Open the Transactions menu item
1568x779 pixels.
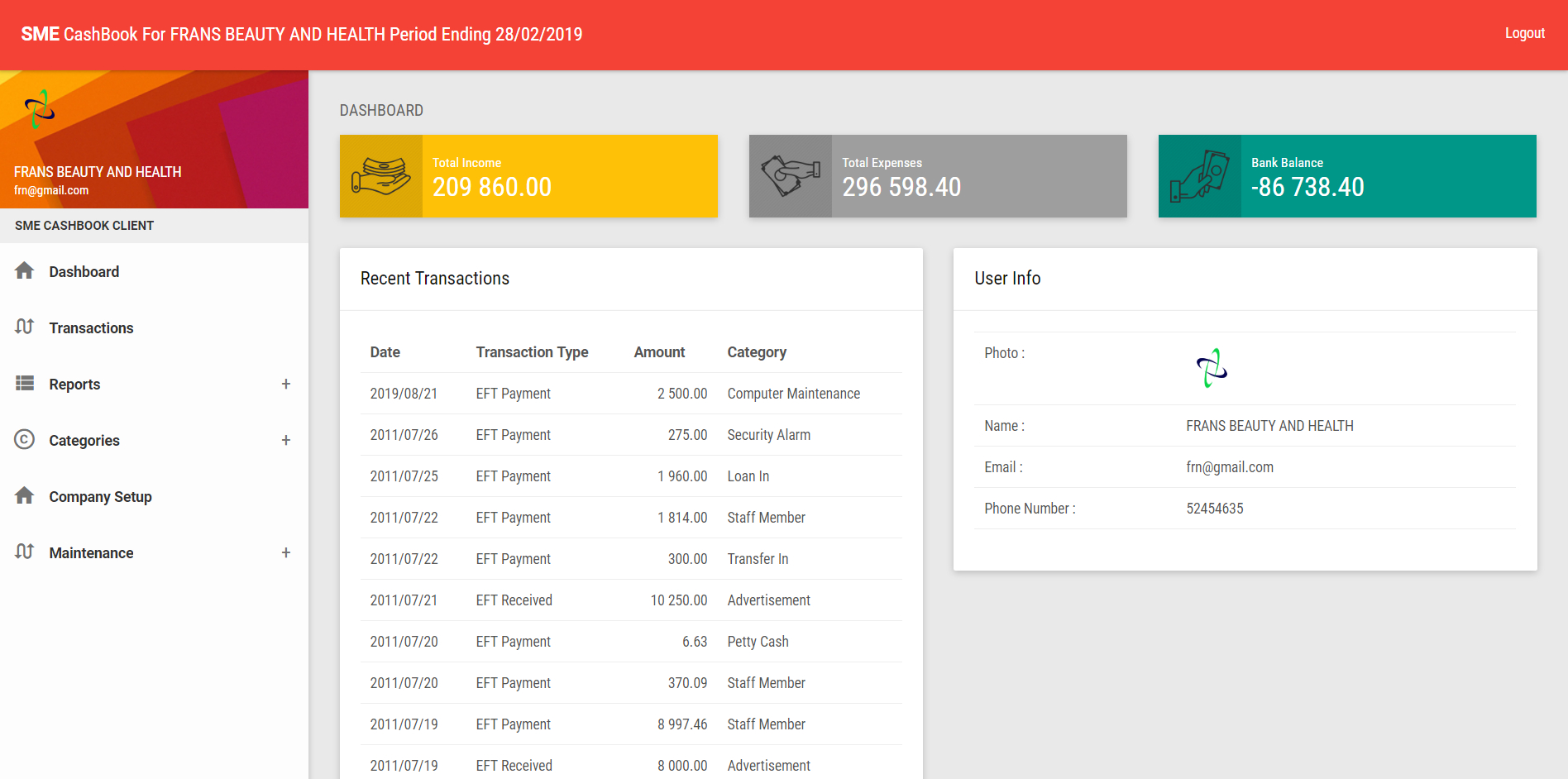click(x=154, y=327)
